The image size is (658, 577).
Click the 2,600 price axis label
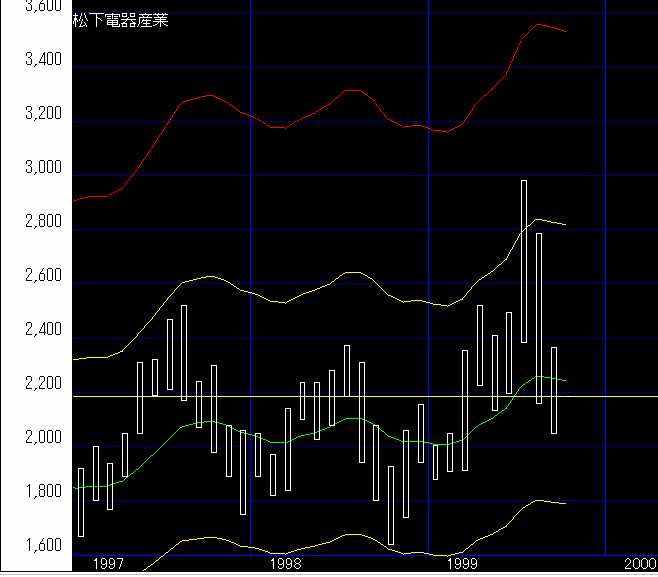[x=41, y=277]
